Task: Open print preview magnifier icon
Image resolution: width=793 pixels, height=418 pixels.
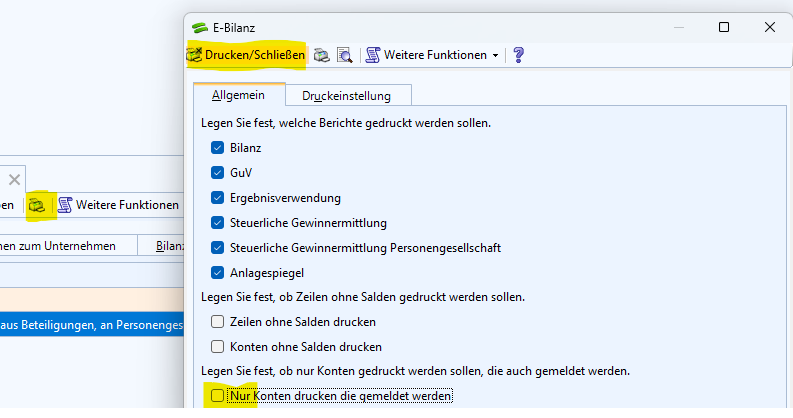Action: tap(344, 55)
